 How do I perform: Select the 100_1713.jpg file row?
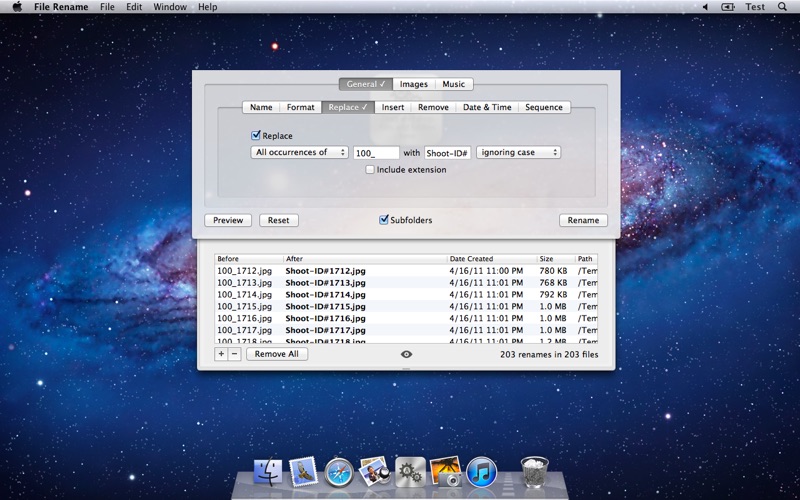click(406, 283)
